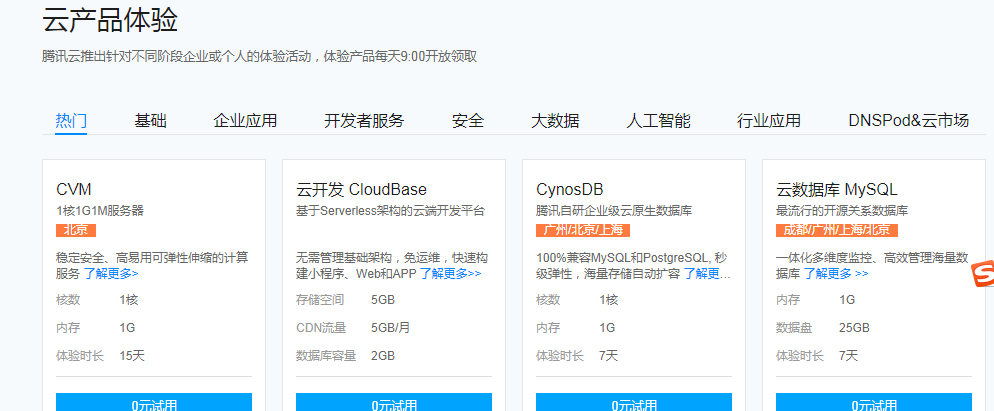
Task: Click the 5GB/月 CDN traffic value
Action: tap(390, 328)
